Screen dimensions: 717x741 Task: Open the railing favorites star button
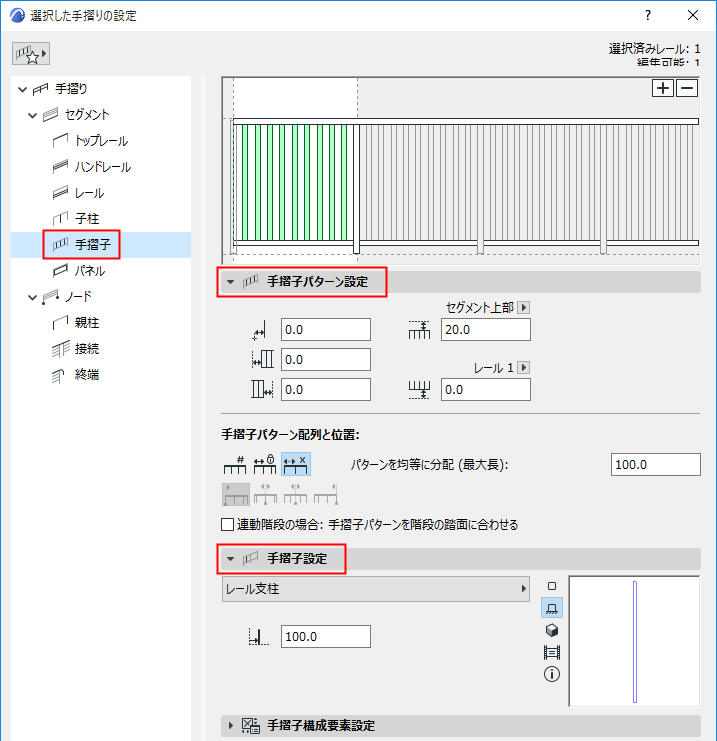(x=31, y=54)
